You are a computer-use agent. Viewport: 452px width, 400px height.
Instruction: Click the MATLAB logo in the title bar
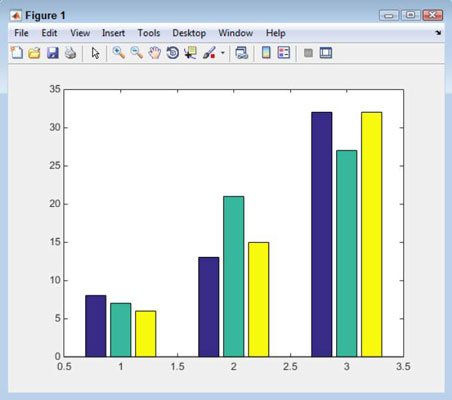(x=16, y=15)
